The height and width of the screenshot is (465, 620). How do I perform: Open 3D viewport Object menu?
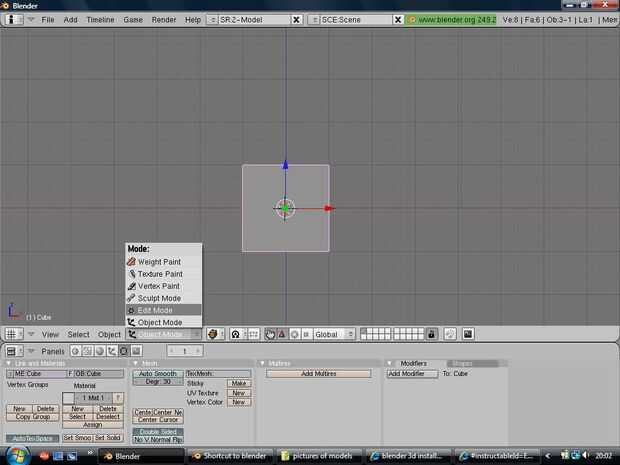pyautogui.click(x=109, y=335)
